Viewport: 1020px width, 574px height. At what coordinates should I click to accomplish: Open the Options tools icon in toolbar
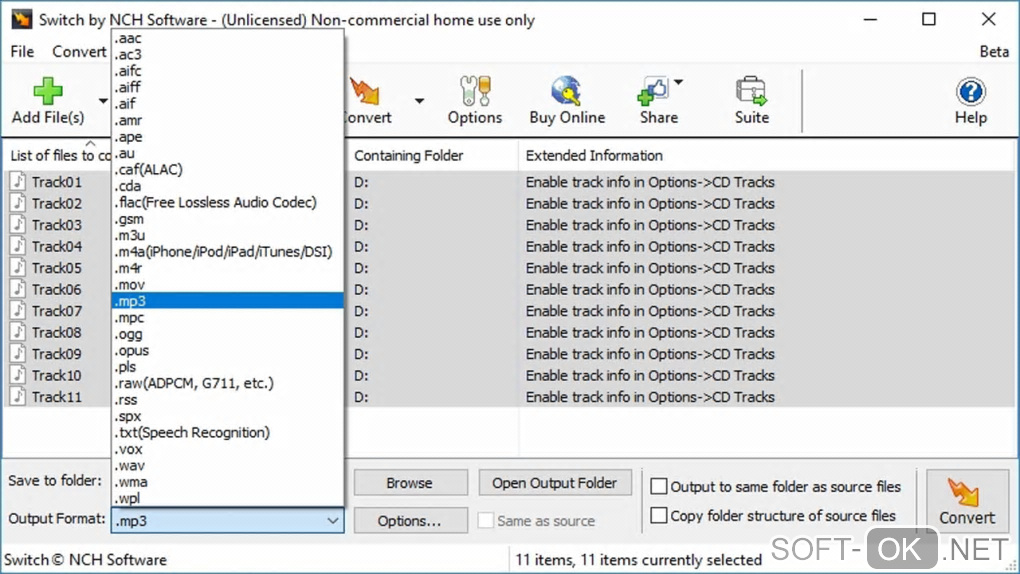475,90
